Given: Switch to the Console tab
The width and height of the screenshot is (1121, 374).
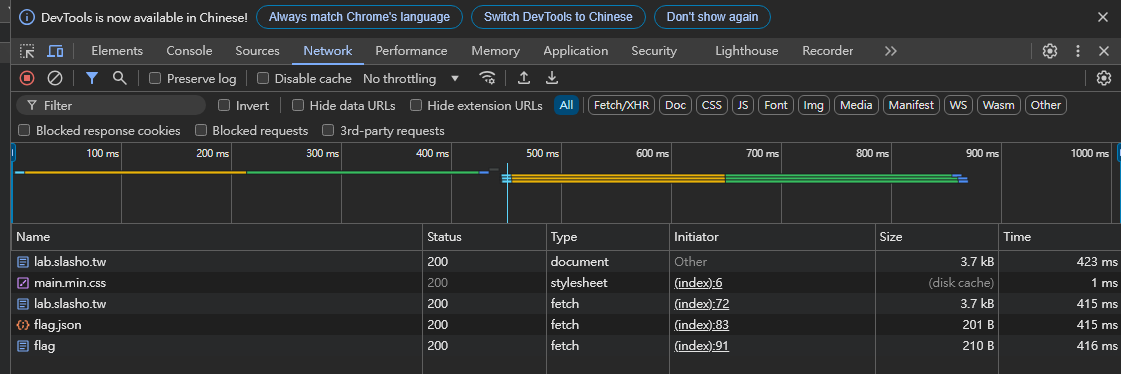Looking at the screenshot, I should click(189, 51).
